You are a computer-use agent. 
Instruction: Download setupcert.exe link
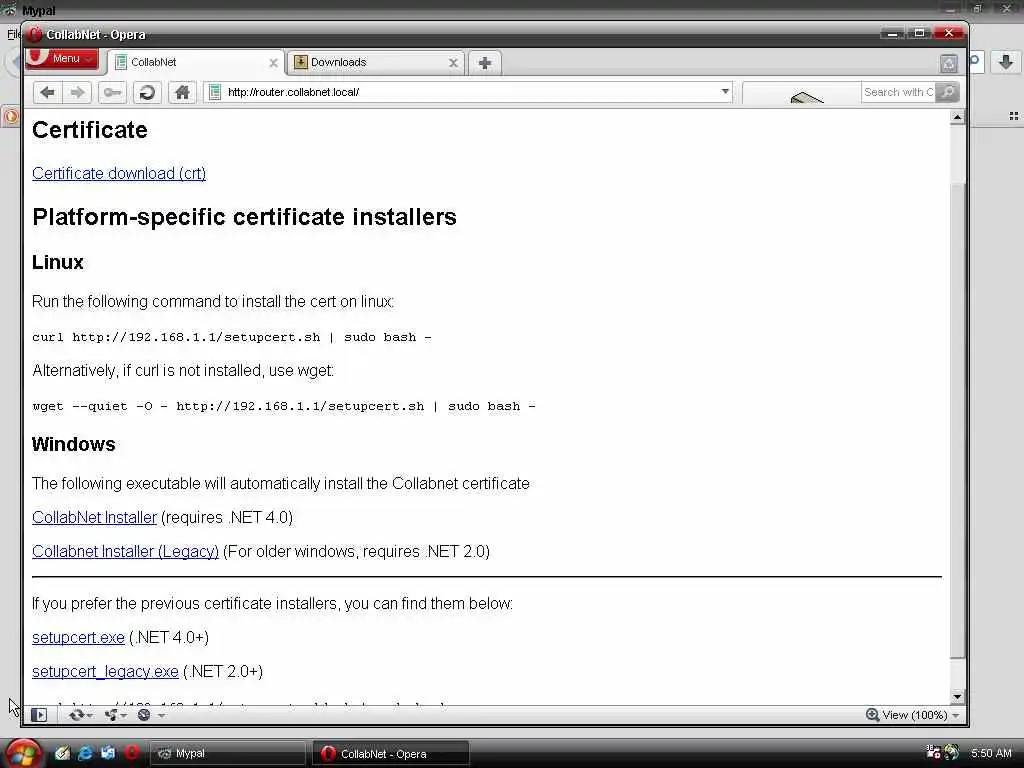[x=78, y=637]
